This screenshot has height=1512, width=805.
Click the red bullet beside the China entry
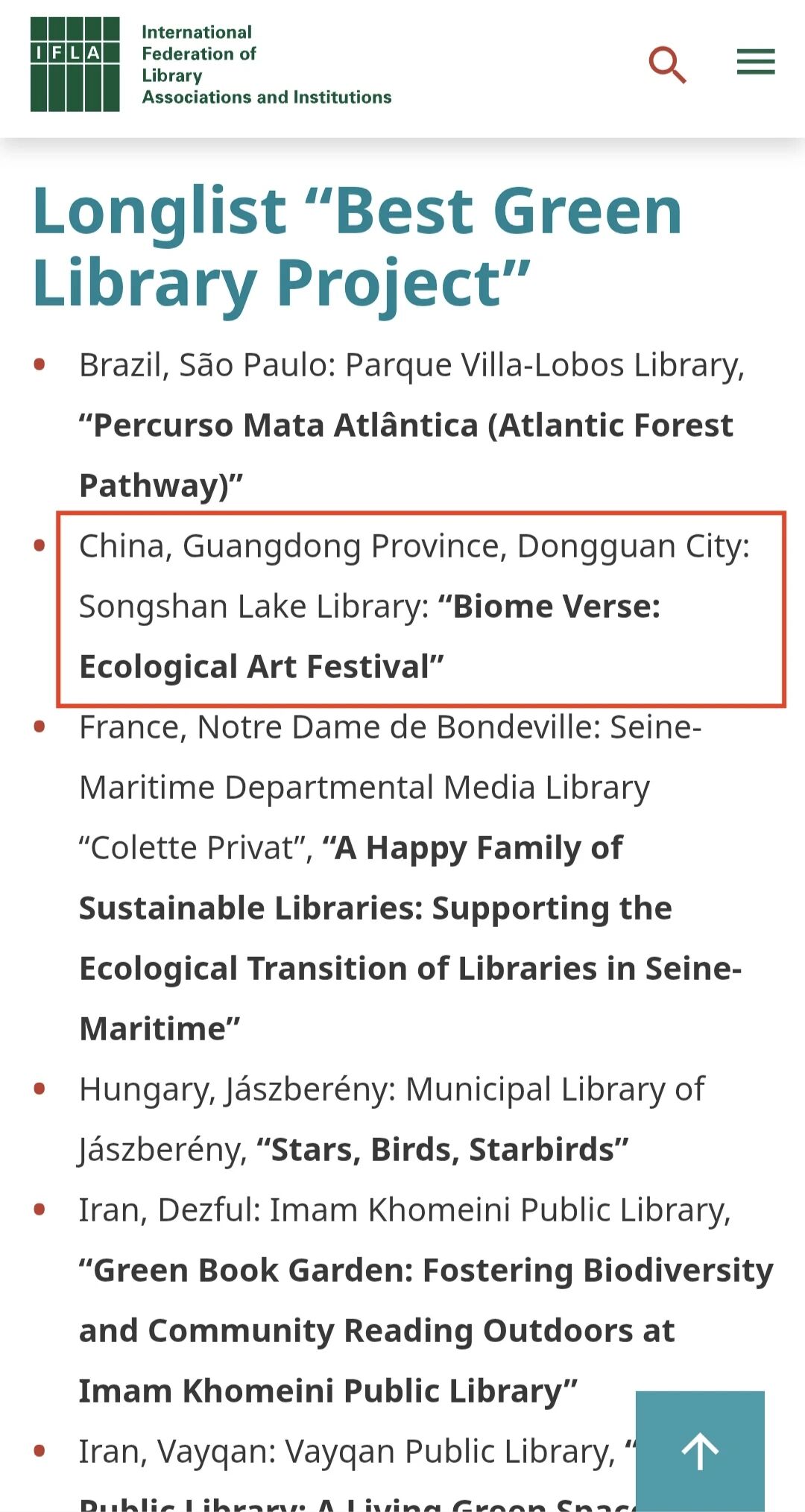coord(40,546)
